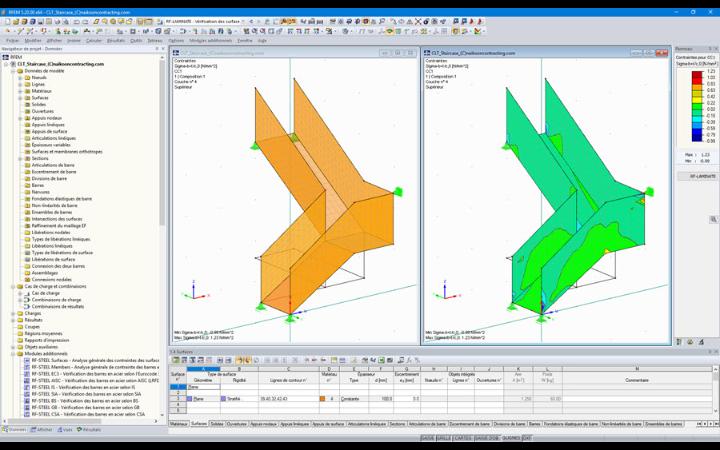The width and height of the screenshot is (720, 450).
Task: Open the Modules additionnels menu
Action: [211, 40]
